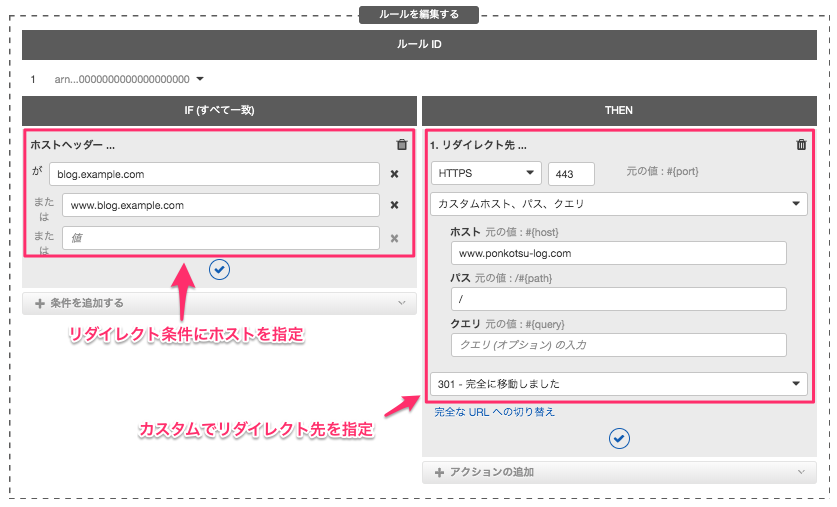Image resolution: width=837 pixels, height=507 pixels.
Task: Focus the クエリ (オプション) query field
Action: click(x=619, y=345)
